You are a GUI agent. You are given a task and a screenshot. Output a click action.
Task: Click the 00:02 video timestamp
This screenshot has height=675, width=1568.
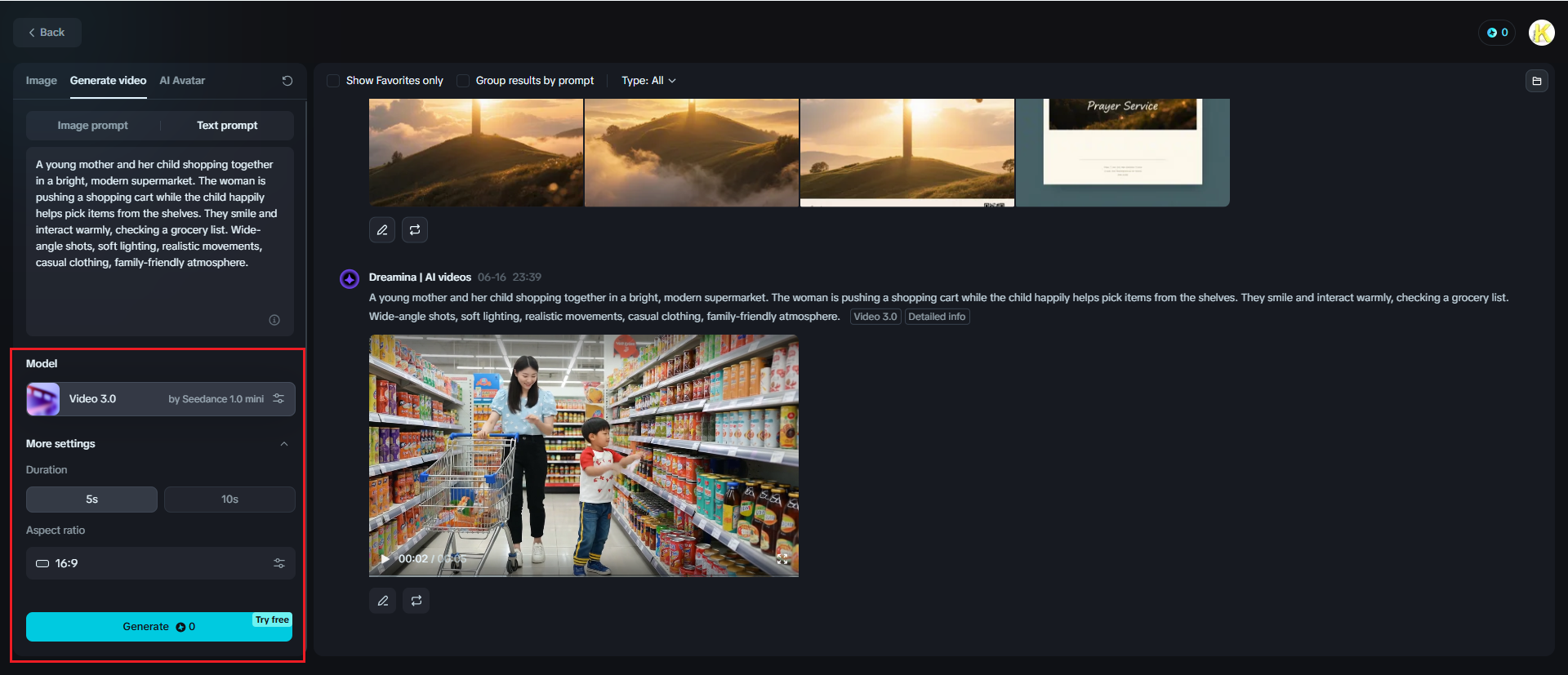pos(413,559)
